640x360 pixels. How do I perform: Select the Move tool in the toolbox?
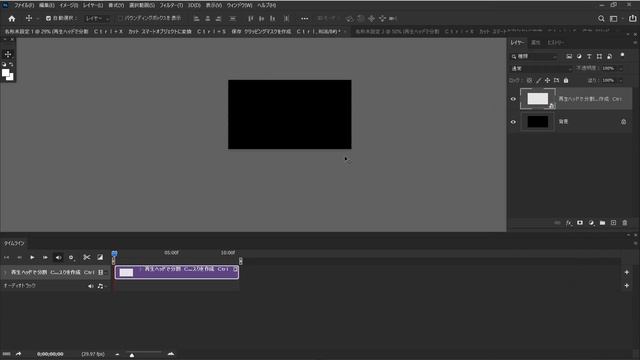click(x=8, y=54)
